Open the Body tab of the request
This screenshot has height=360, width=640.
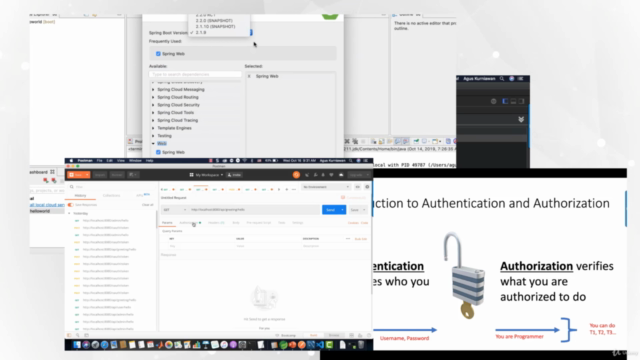tap(236, 223)
